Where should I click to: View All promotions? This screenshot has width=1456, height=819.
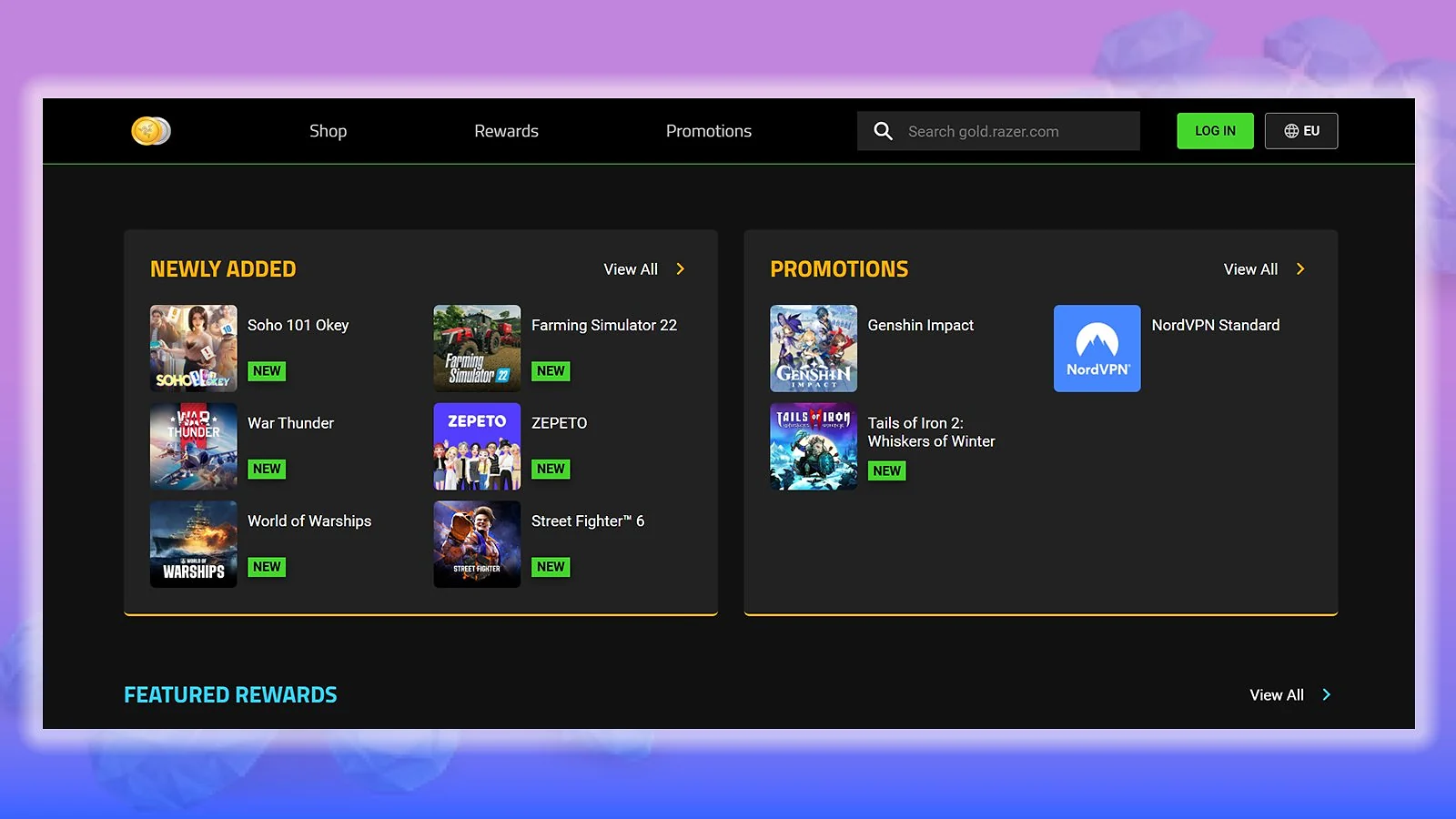pos(1250,269)
